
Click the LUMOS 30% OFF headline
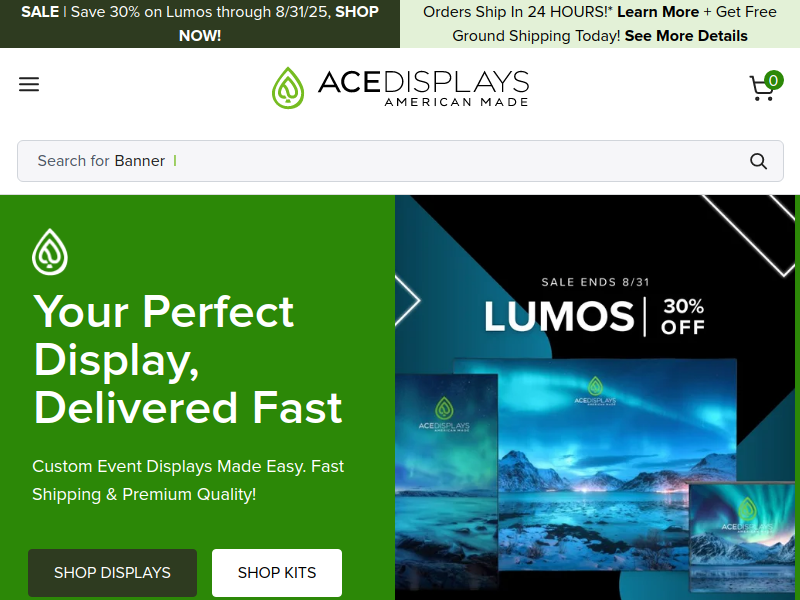[594, 316]
